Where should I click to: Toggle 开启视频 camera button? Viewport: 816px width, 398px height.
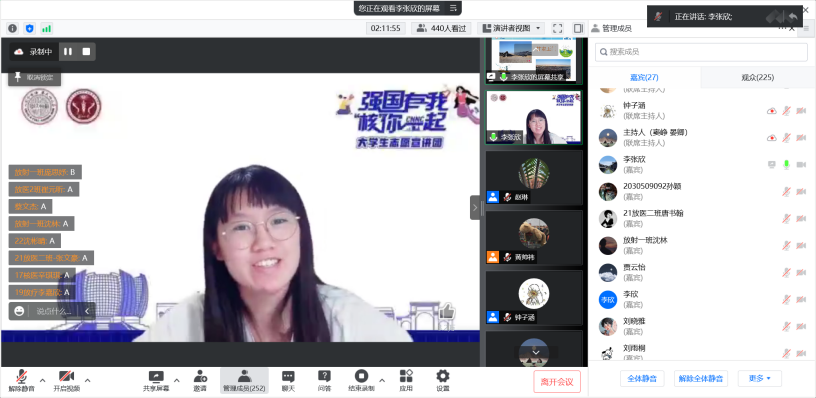[67, 381]
